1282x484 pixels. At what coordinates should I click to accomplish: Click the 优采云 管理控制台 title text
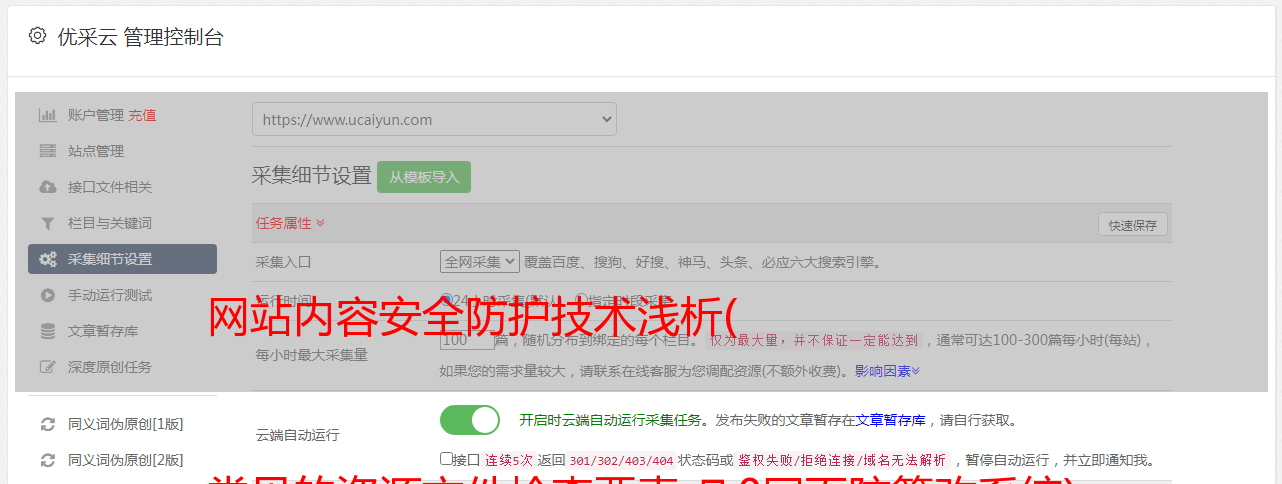click(x=140, y=37)
